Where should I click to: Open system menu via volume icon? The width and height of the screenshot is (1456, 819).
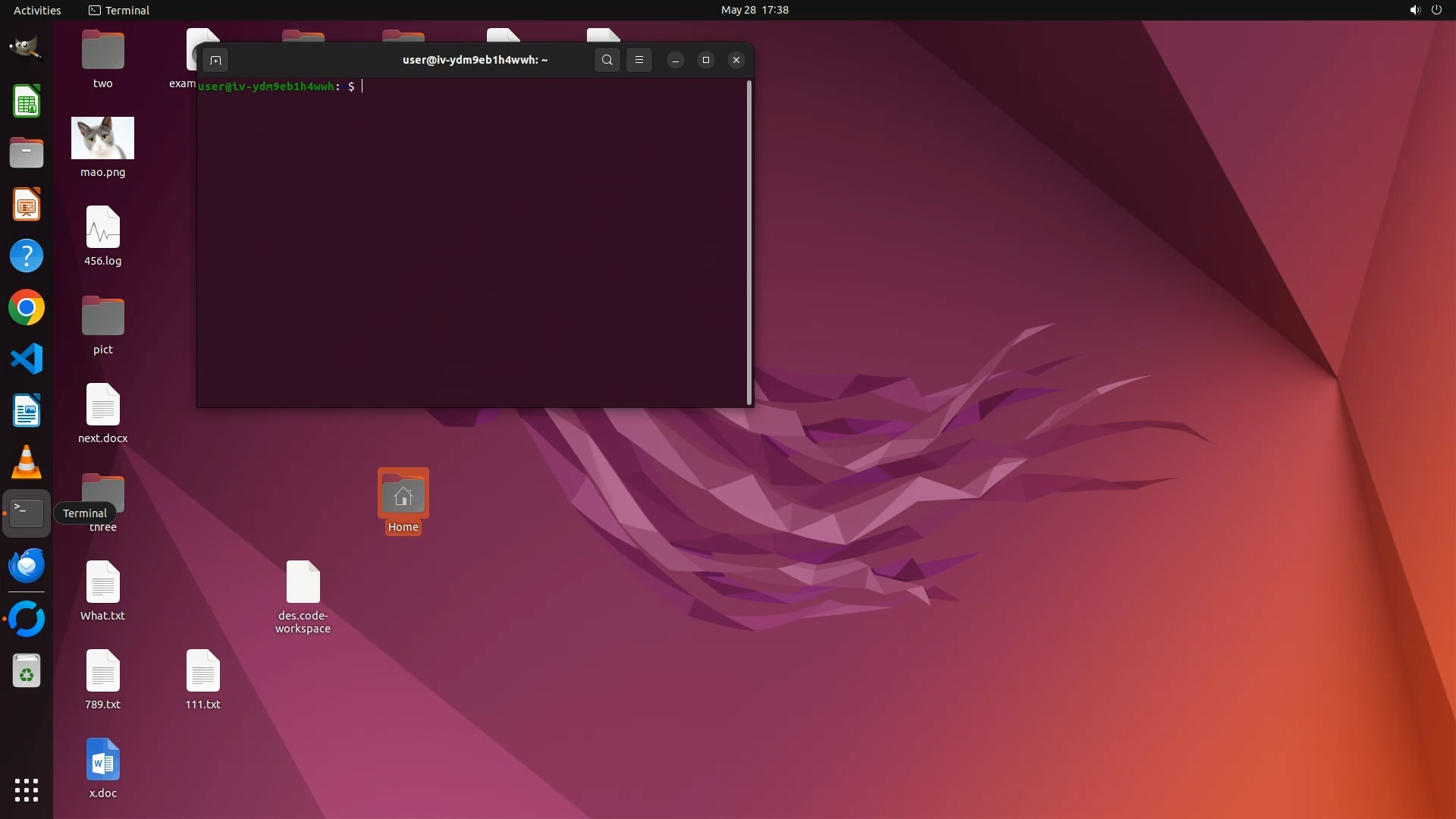[x=1414, y=10]
